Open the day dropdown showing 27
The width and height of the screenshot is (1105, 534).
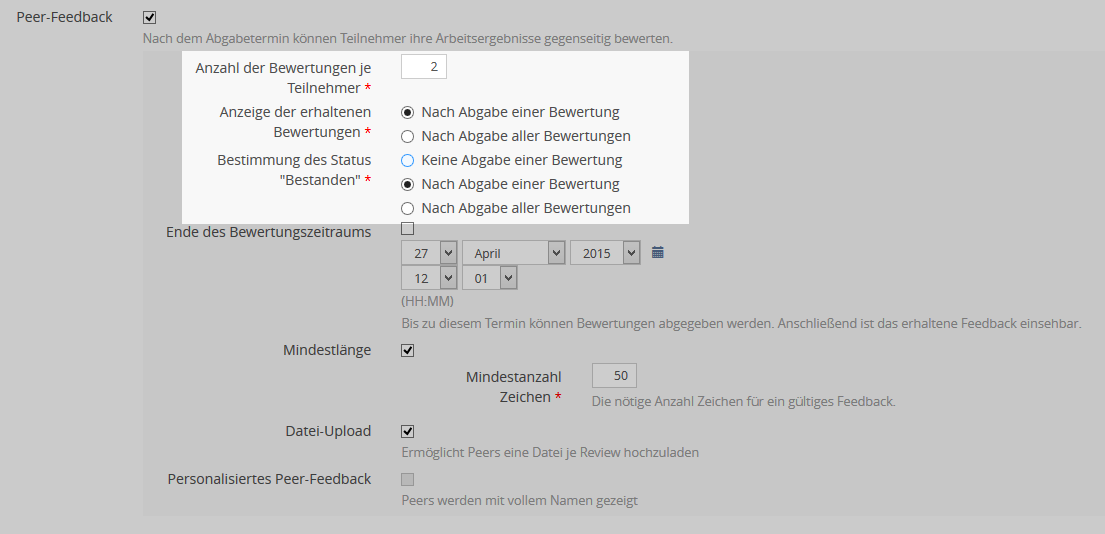pyautogui.click(x=429, y=253)
